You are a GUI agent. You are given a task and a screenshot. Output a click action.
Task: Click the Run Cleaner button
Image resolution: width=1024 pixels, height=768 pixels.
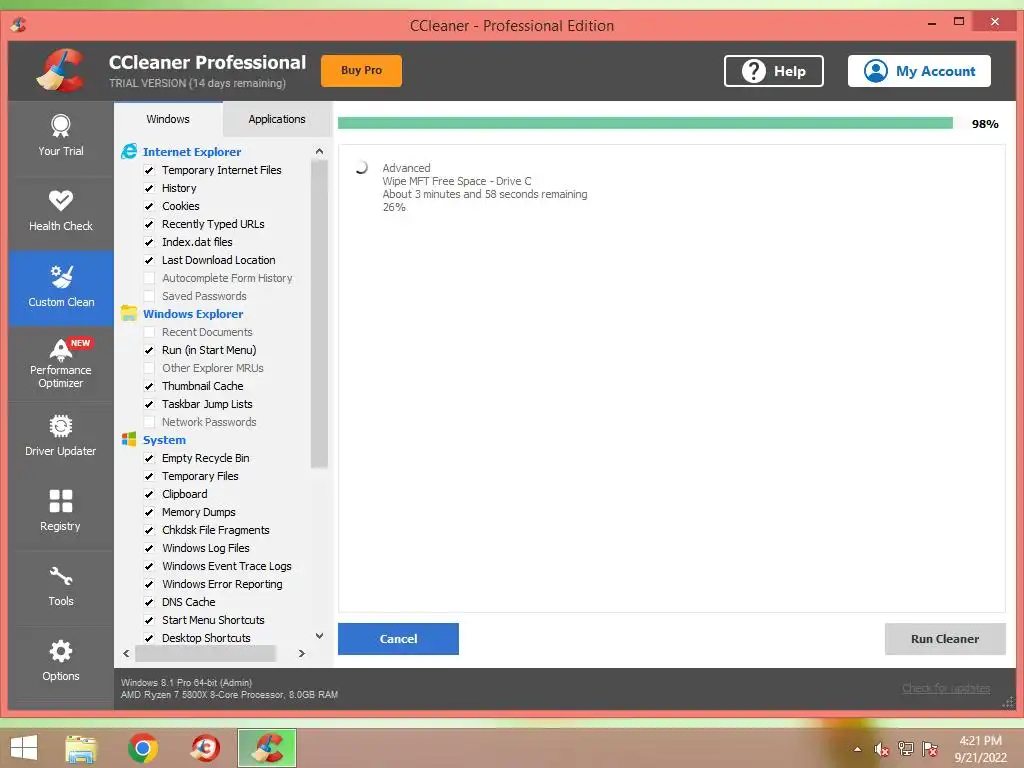pos(944,639)
